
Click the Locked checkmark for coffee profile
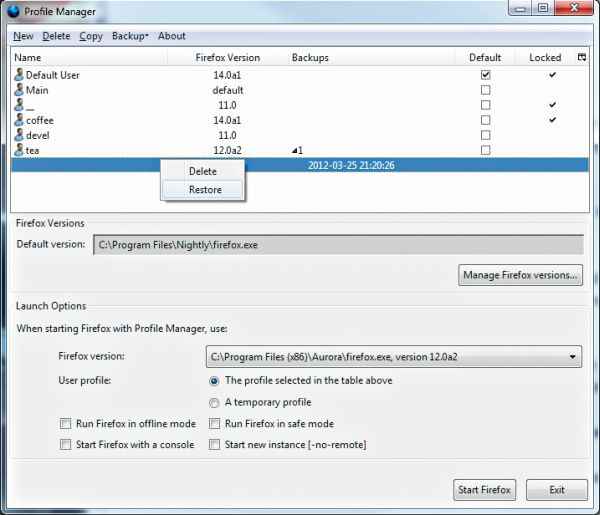(x=552, y=120)
